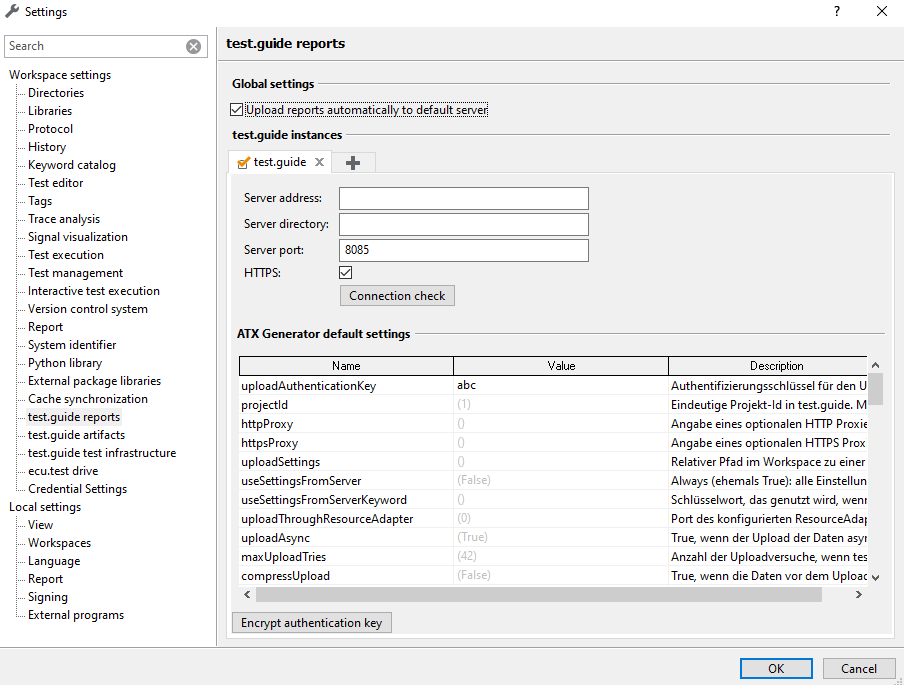
Task: Open Version control system settings
Action: coord(88,309)
